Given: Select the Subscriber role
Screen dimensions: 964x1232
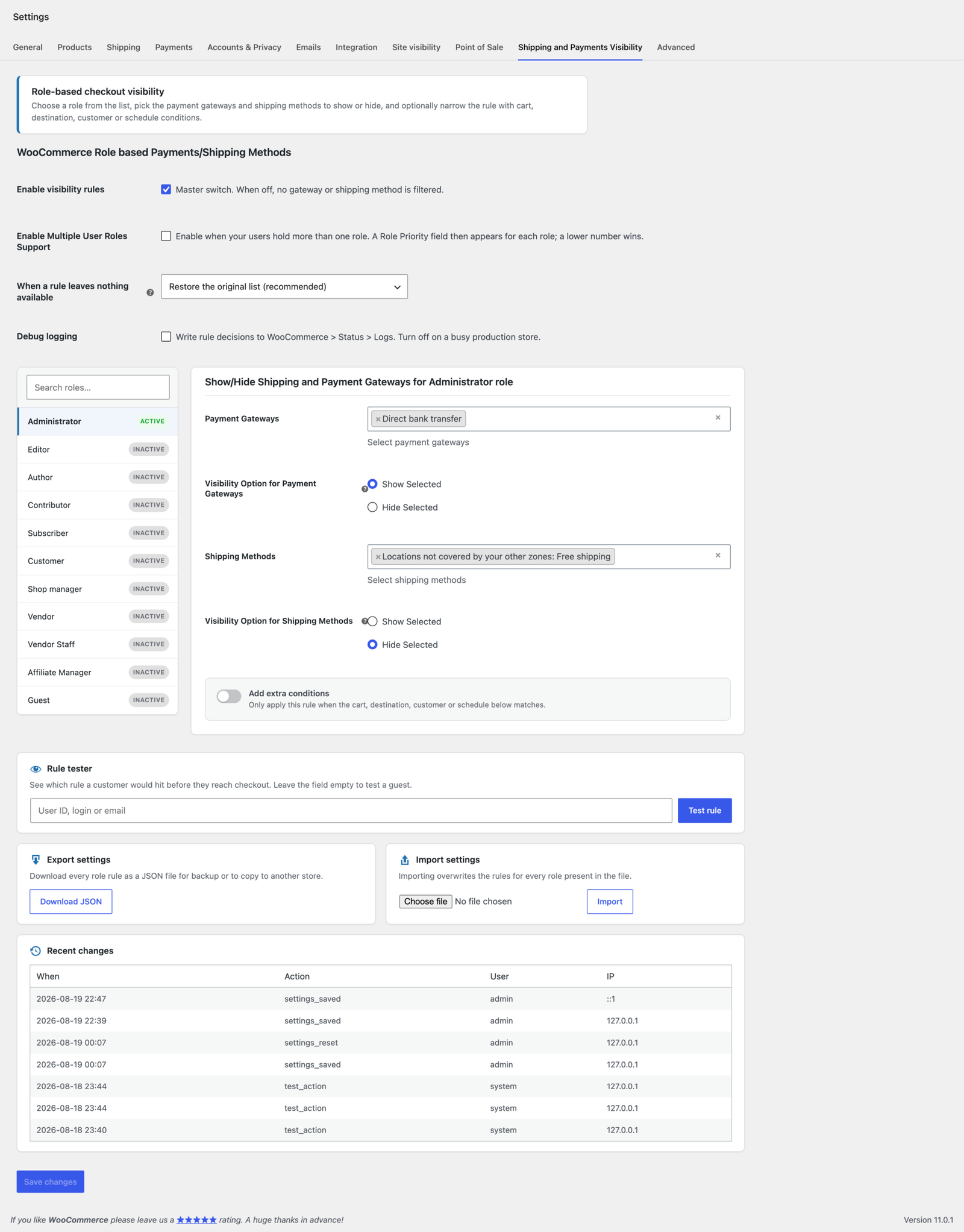Looking at the screenshot, I should tap(98, 533).
